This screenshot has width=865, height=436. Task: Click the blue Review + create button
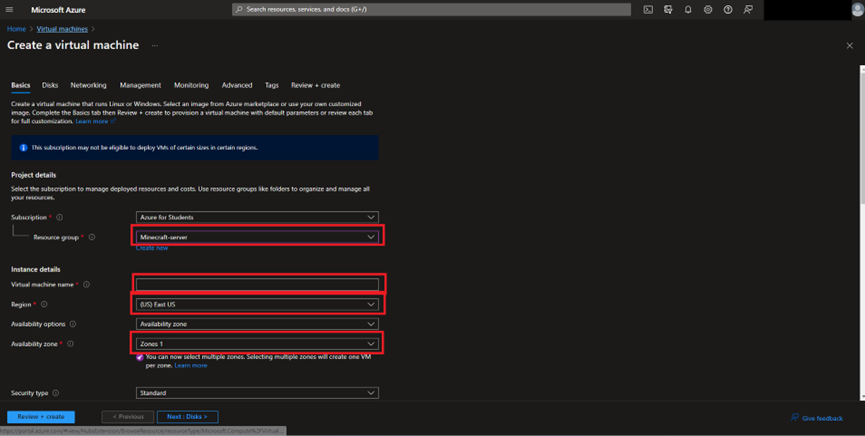coord(41,417)
